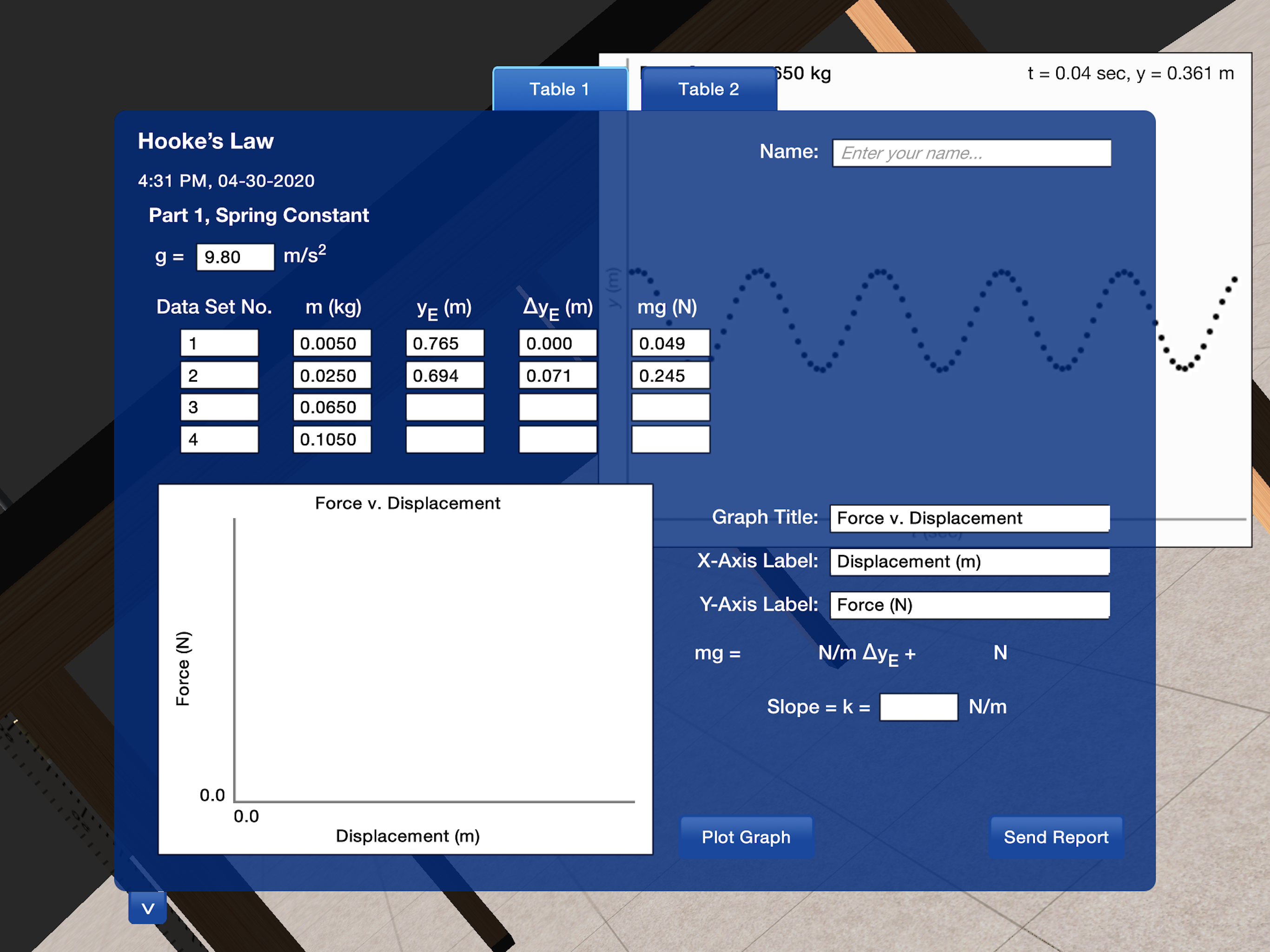Viewport: 1270px width, 952px height.
Task: Edit mg field showing 0.245
Action: (671, 375)
